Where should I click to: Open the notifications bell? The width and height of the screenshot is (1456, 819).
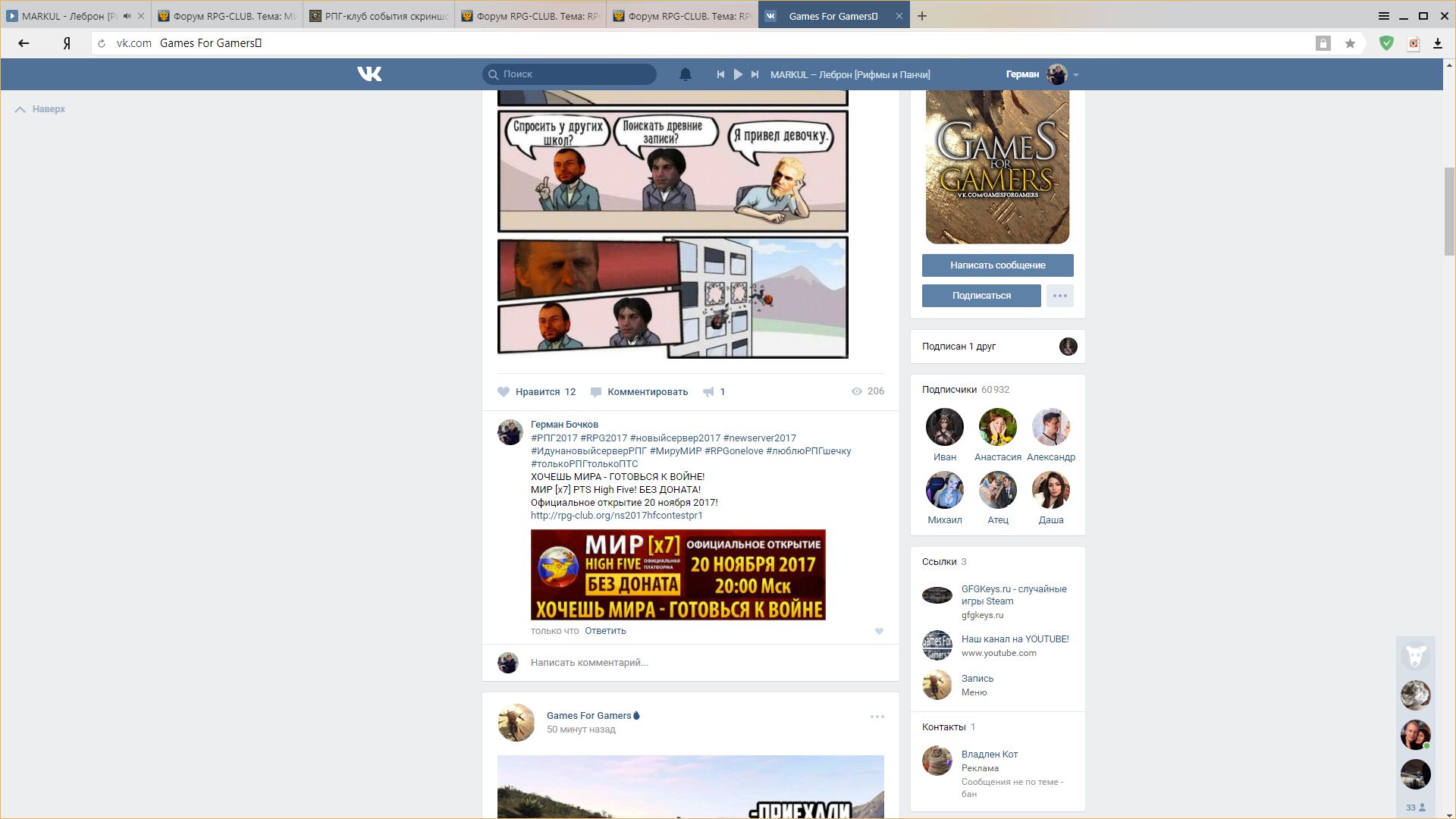point(685,74)
